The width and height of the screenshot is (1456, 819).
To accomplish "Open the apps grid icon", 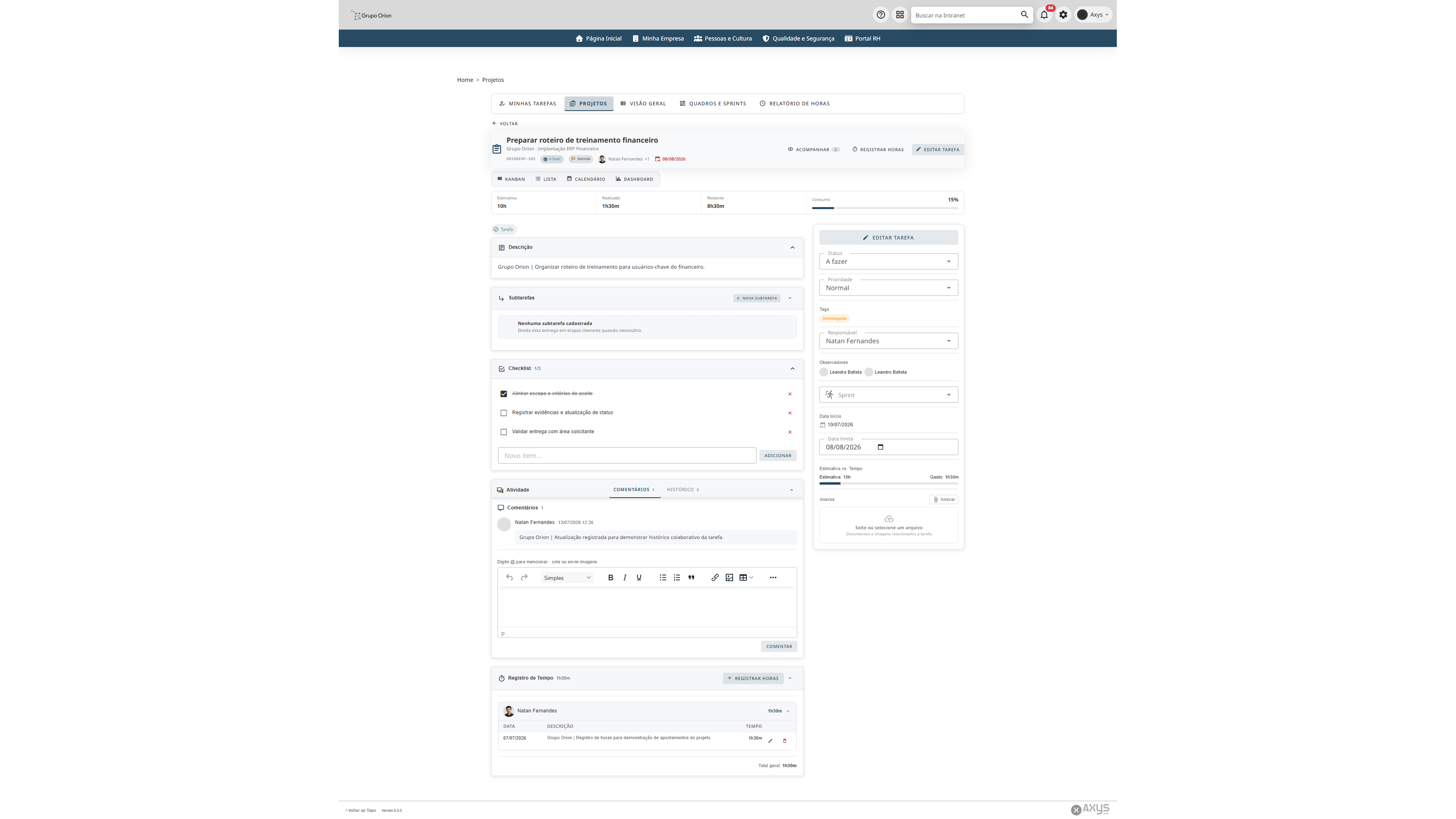I will coord(900,15).
